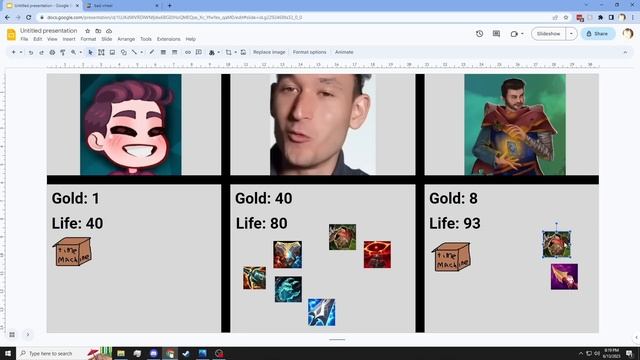
Task: Check cloud document status icon
Action: (109, 31)
